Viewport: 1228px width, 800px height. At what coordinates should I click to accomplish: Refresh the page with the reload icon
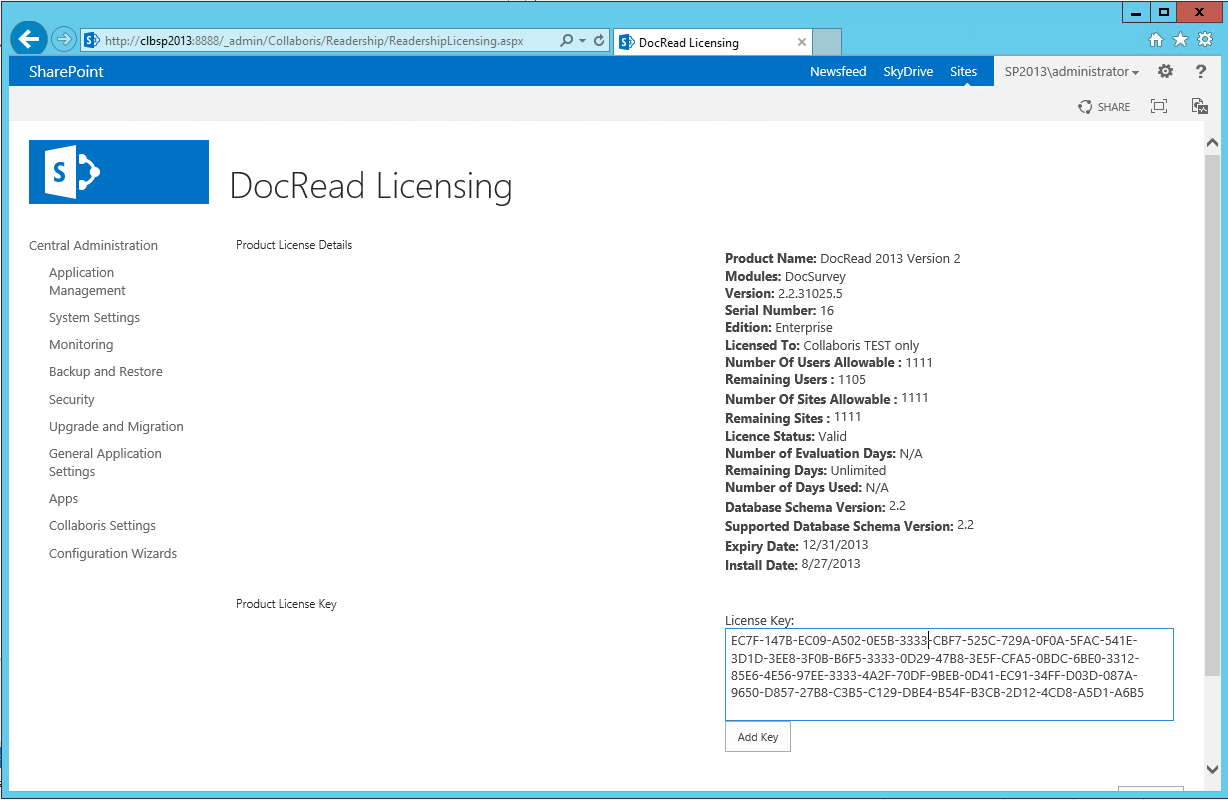pyautogui.click(x=599, y=41)
